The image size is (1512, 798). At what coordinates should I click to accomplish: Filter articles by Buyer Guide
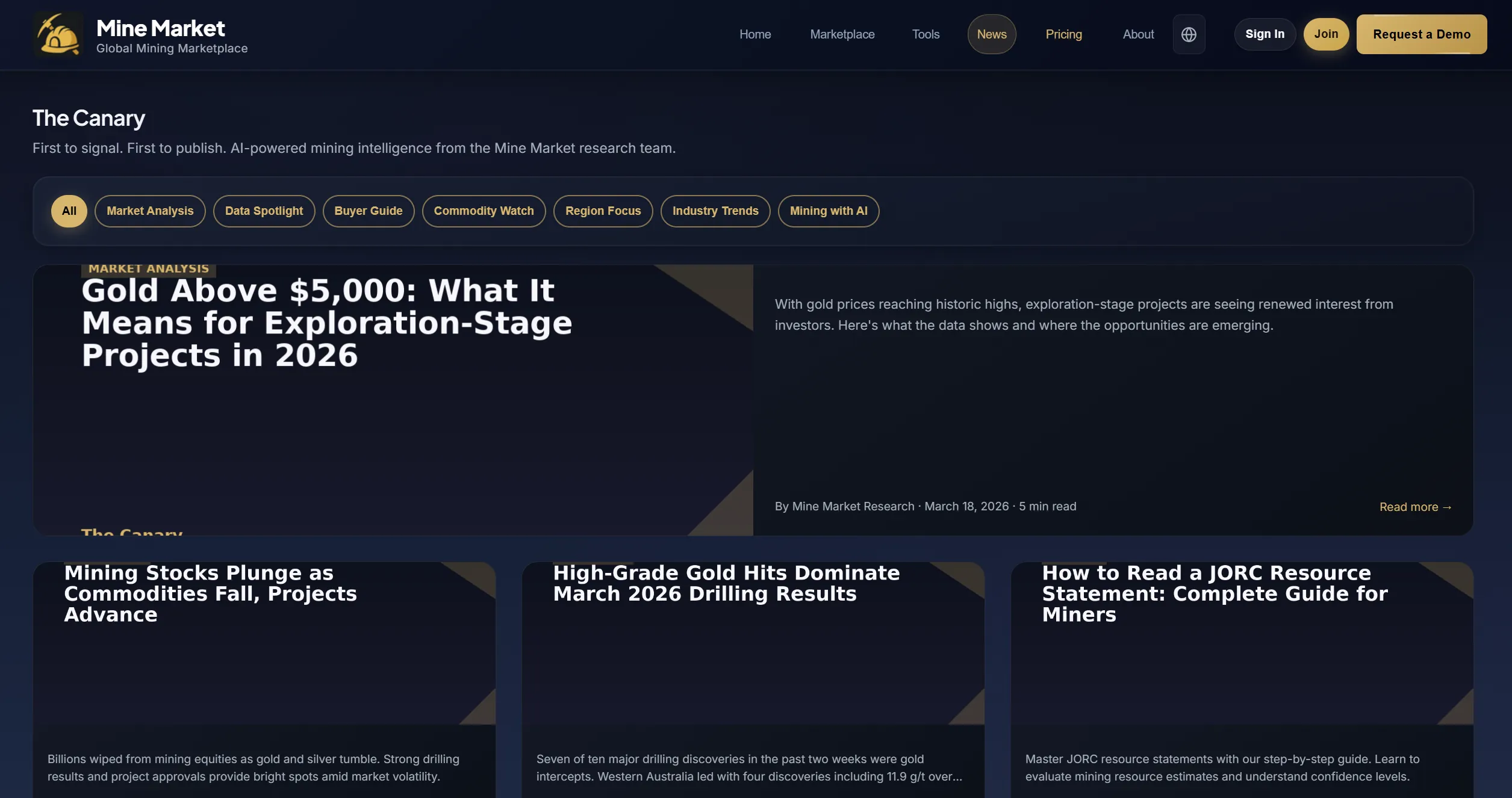point(368,211)
